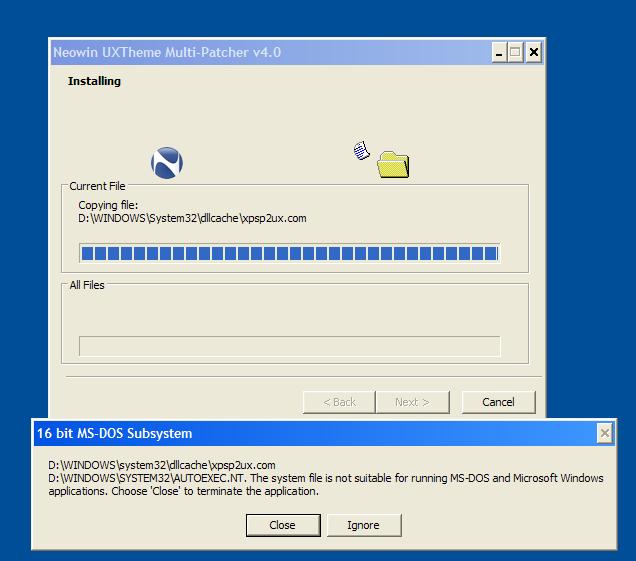Click the All Files group label
Screen dimensions: 636x561
tap(87, 285)
